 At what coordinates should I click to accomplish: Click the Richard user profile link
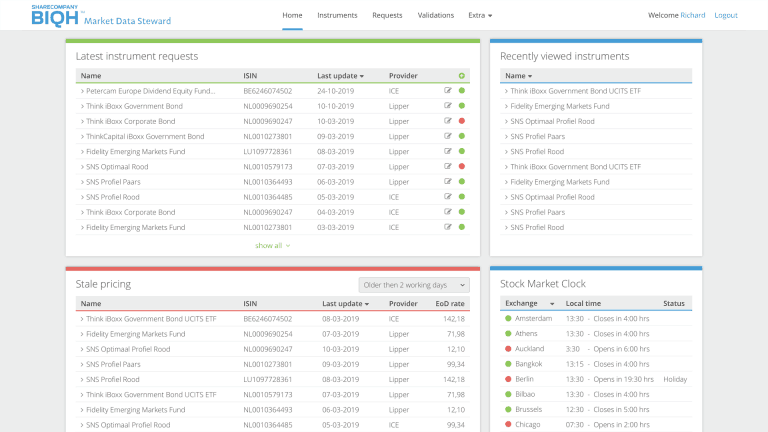693,15
